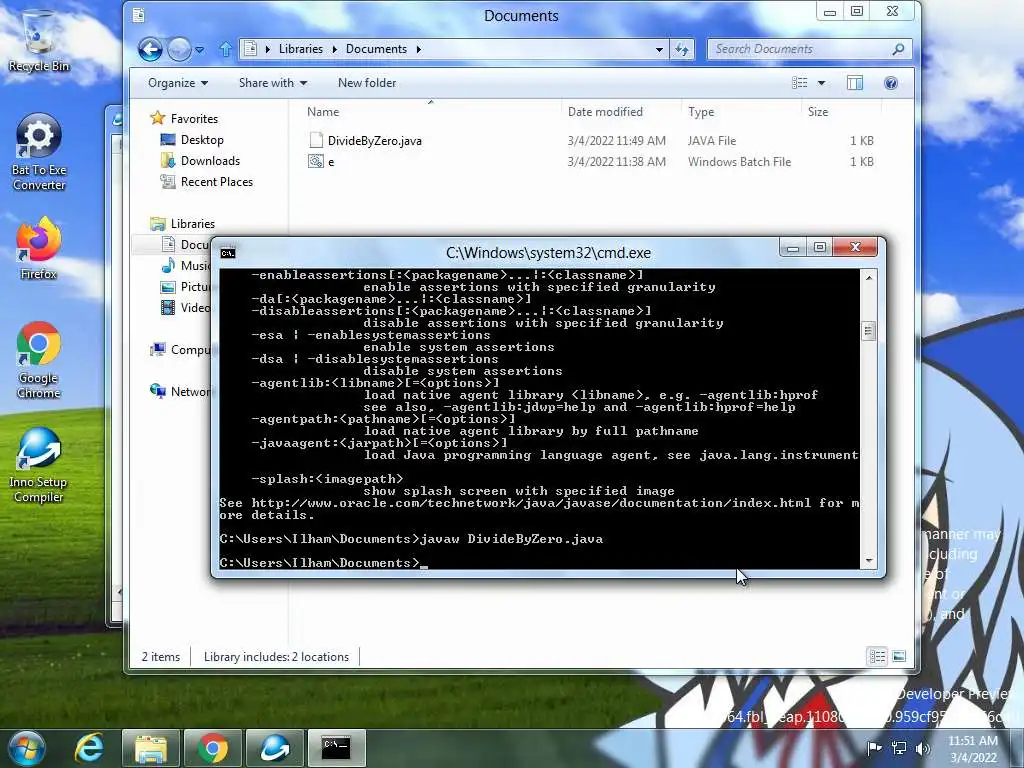Select Downloads in Favorites
Screen dimensions: 1024x768
[210, 161]
